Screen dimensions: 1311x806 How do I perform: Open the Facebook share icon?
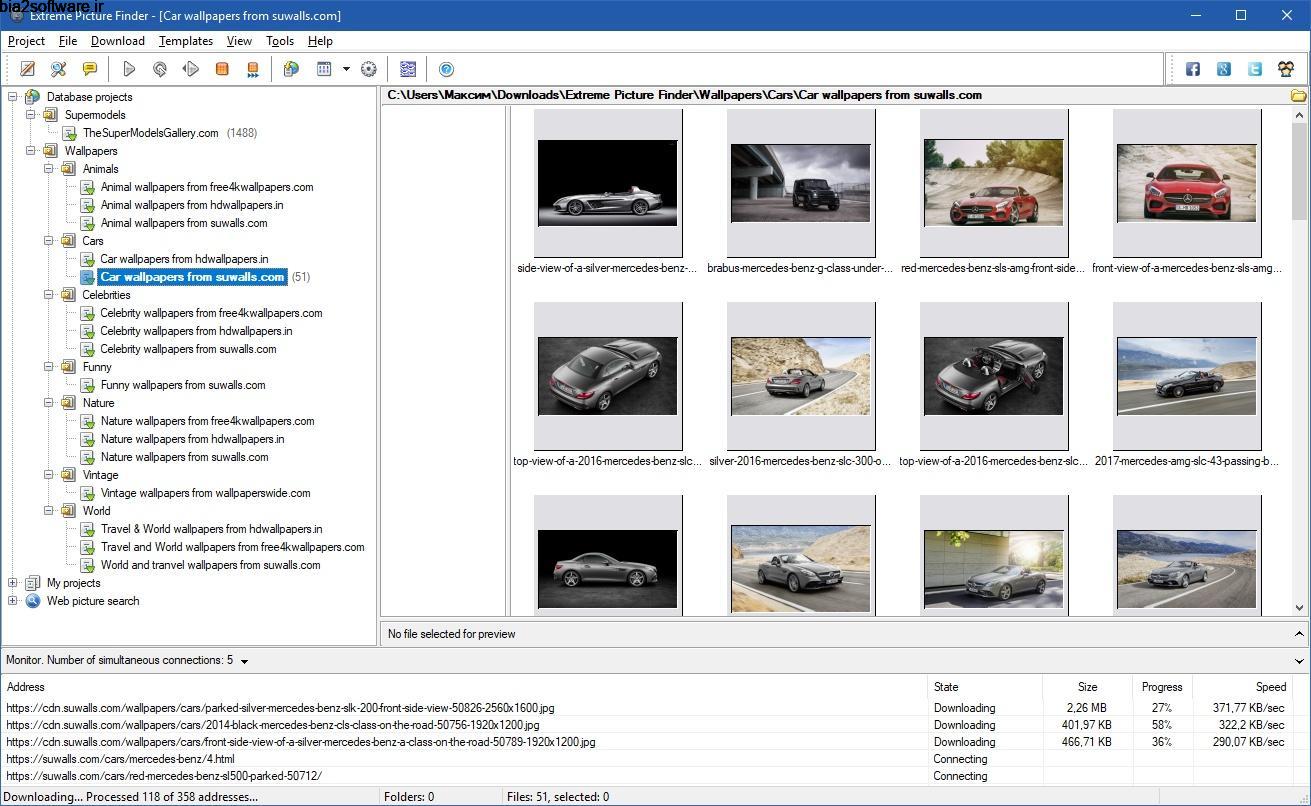(1192, 69)
